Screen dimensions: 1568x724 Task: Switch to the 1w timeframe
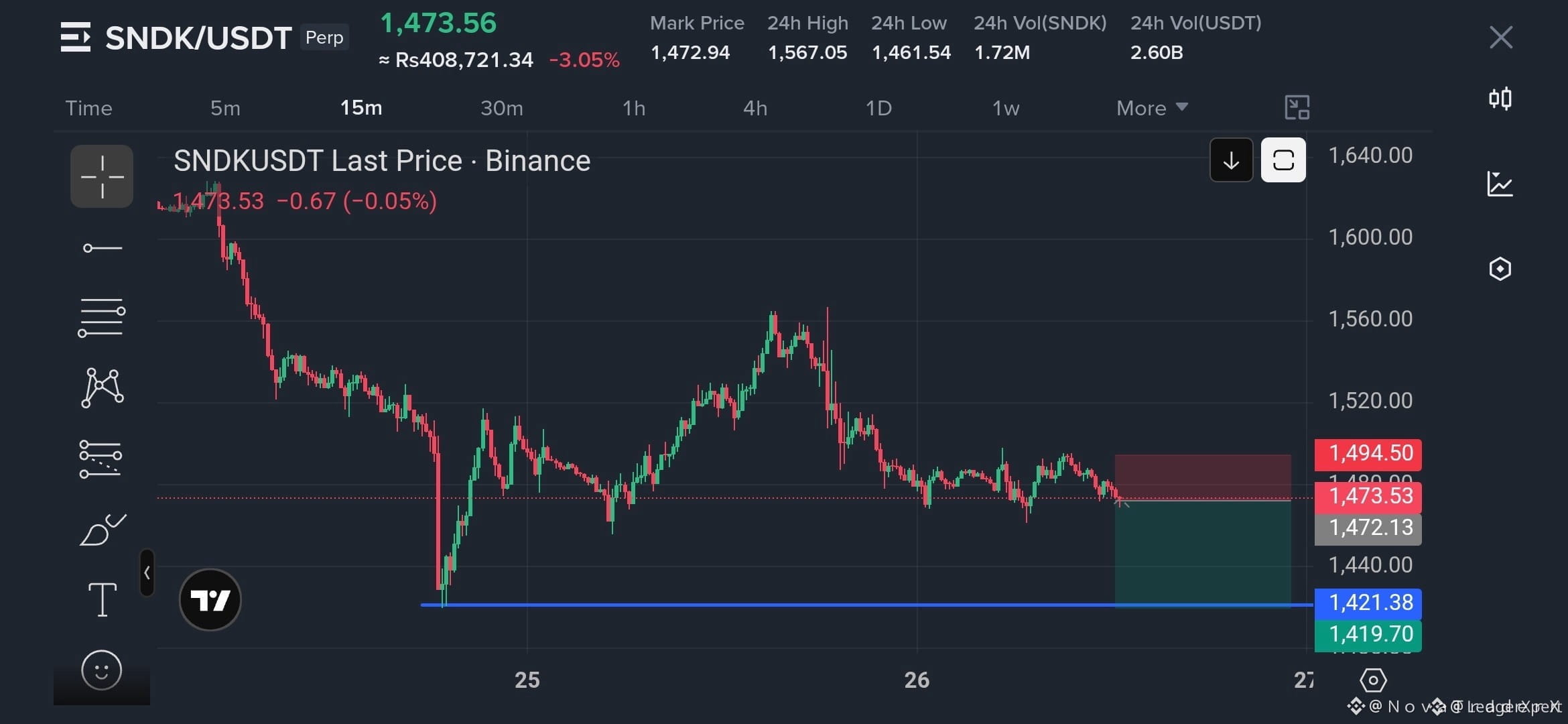coord(1006,108)
